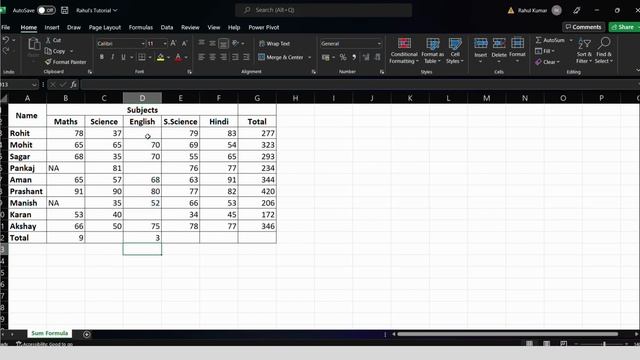Click the formula bar input
This screenshot has width=640, height=360.
(359, 84)
